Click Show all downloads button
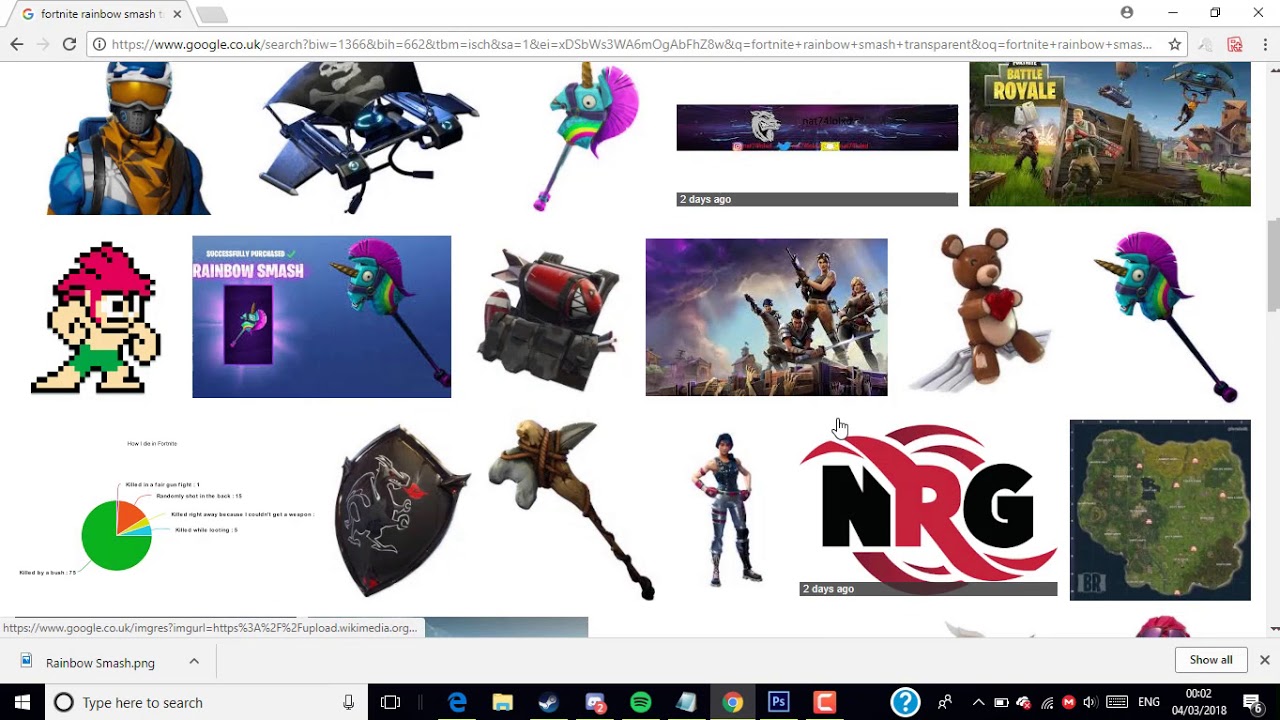This screenshot has width=1280, height=720. 1211,660
